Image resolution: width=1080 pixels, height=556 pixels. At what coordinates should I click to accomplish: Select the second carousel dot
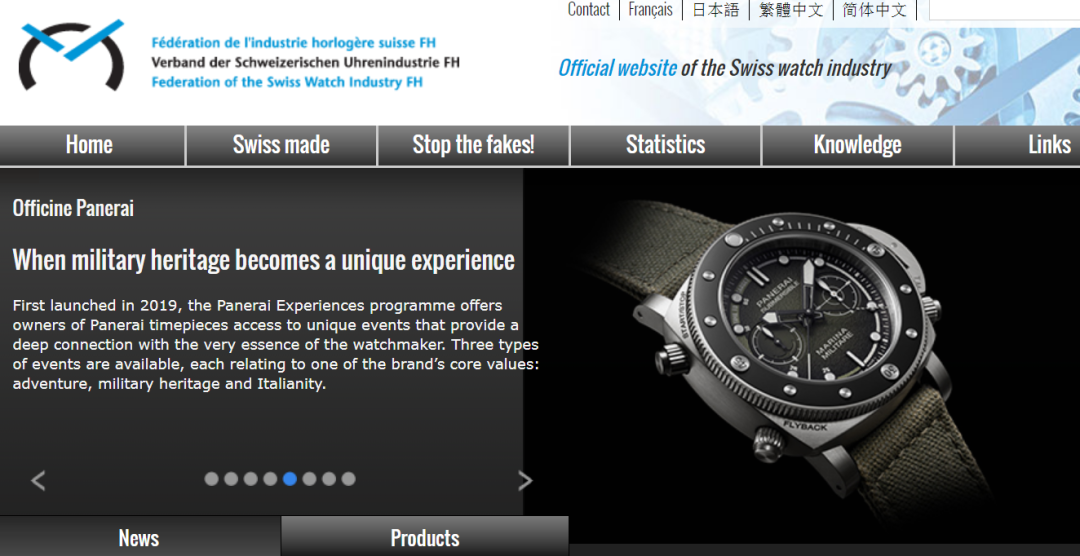tap(231, 479)
